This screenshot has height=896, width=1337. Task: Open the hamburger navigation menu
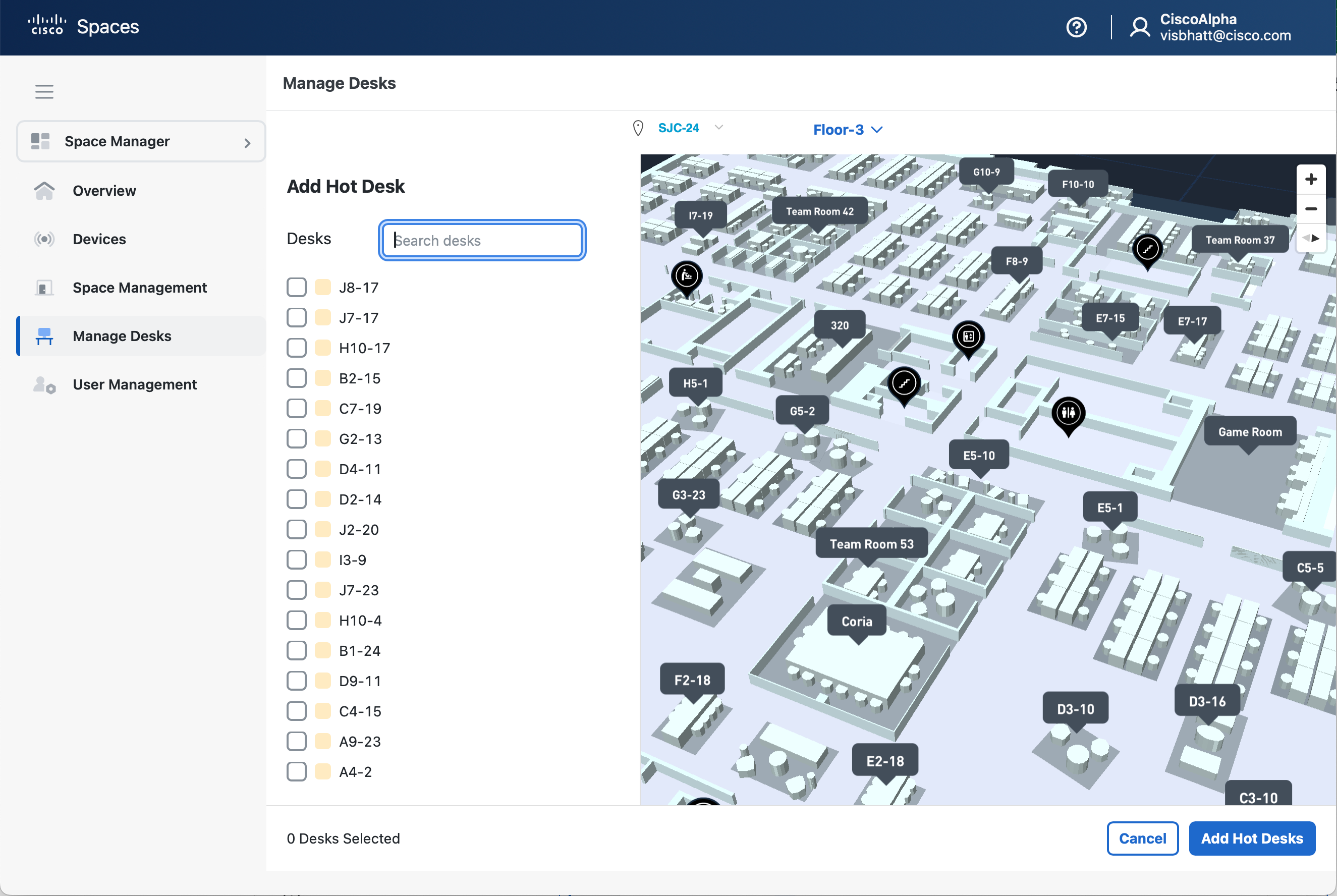pyautogui.click(x=44, y=91)
